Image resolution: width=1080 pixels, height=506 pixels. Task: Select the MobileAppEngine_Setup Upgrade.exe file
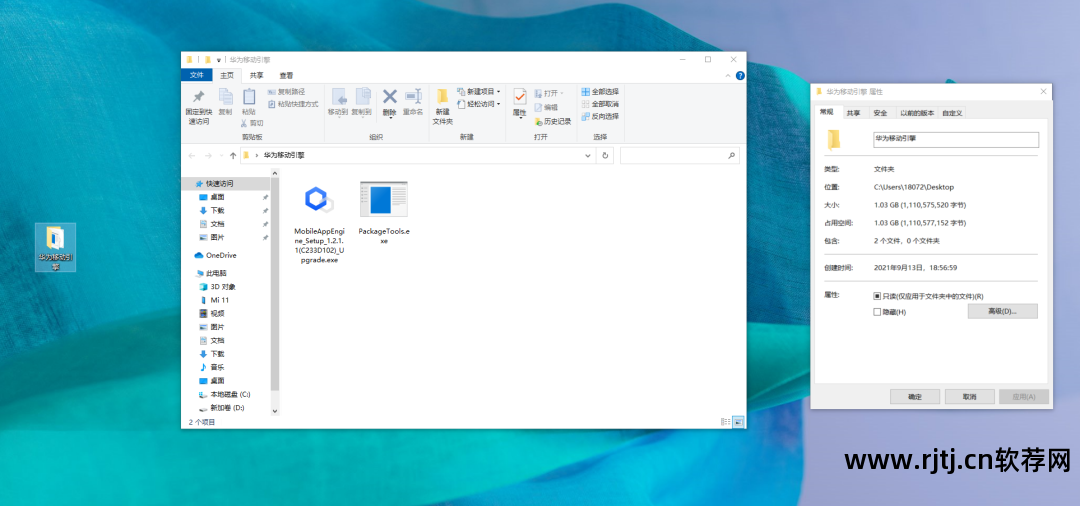tap(319, 224)
